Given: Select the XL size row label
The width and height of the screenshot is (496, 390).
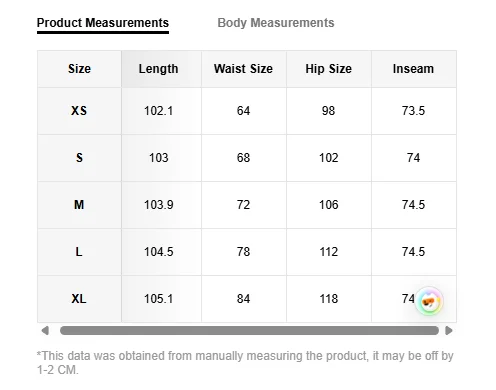Looking at the screenshot, I should click(79, 299).
